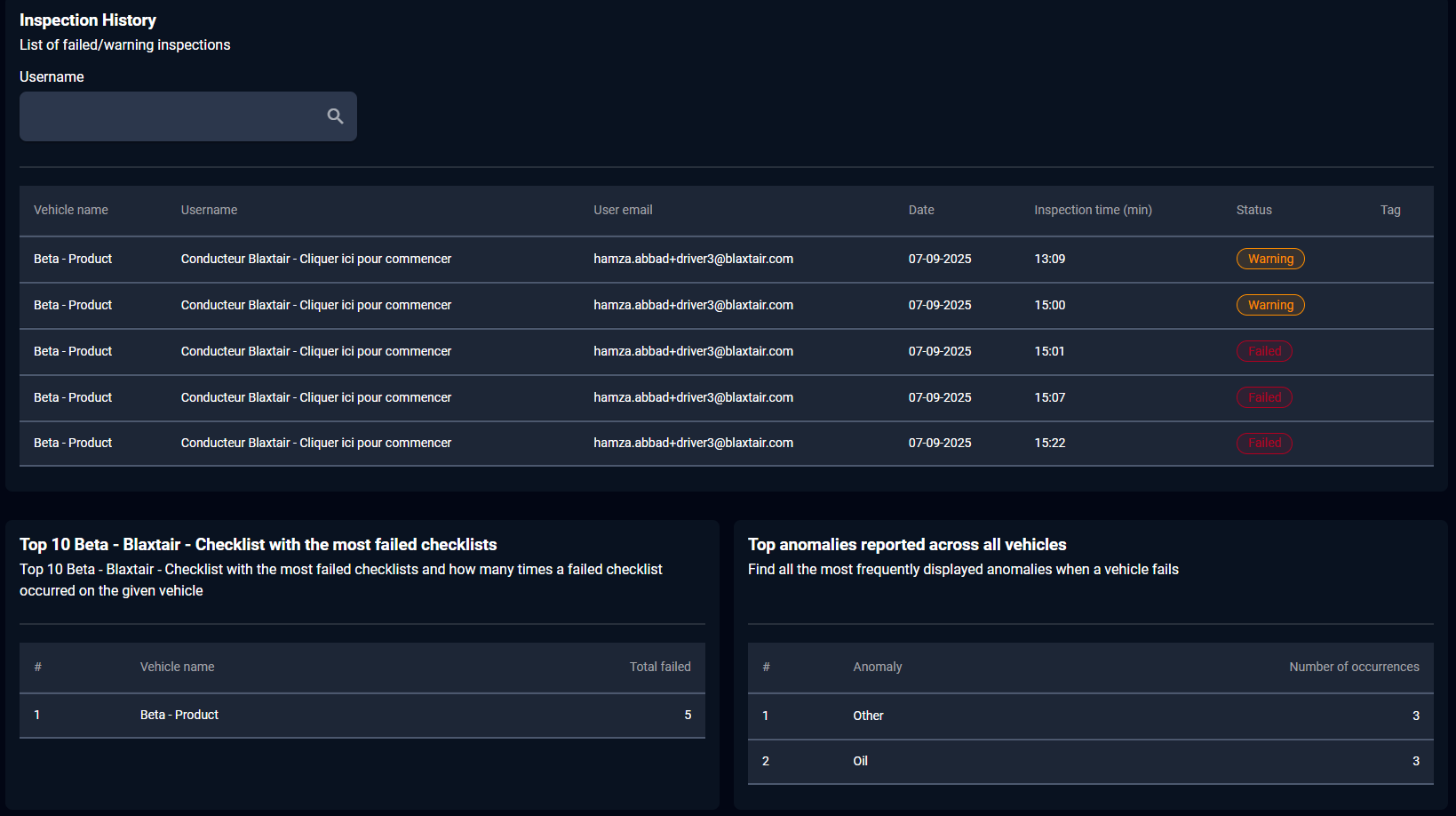Click the Total failed column header

tap(660, 667)
